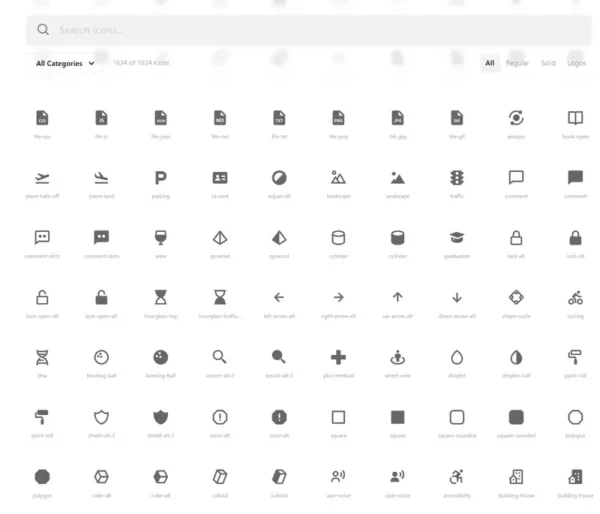Viewport: 600px width, 514px height.
Task: Pick the solid lock-alt icon
Action: pos(576,238)
